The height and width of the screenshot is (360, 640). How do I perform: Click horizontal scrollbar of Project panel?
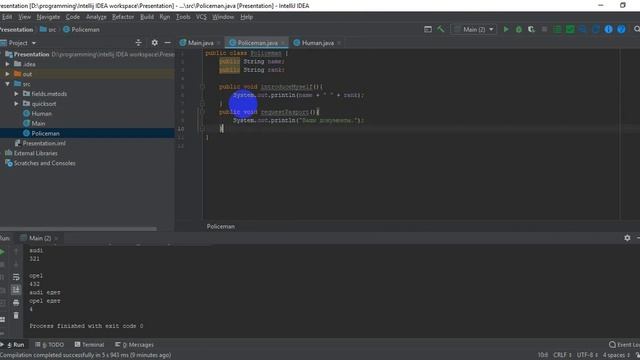78,229
